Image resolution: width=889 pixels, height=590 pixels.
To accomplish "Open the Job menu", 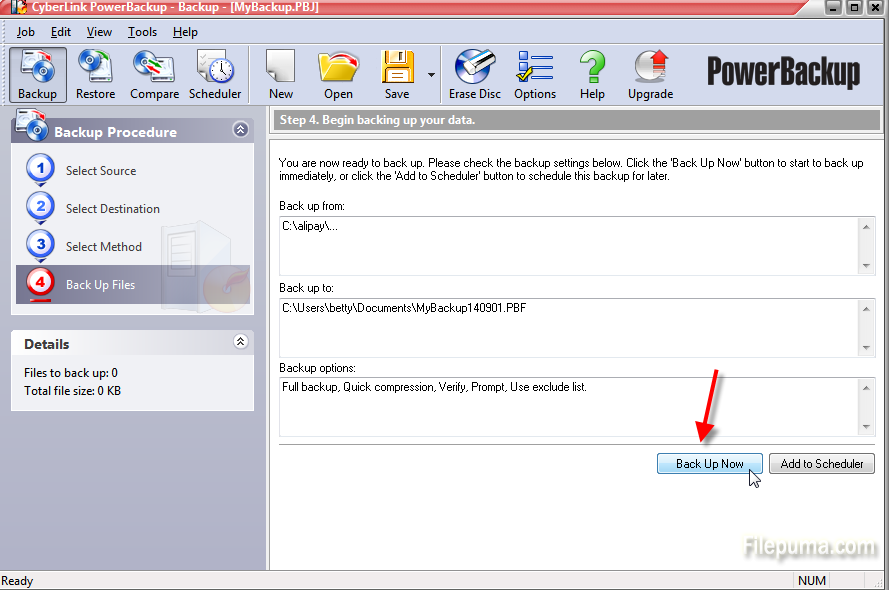I will (x=25, y=32).
